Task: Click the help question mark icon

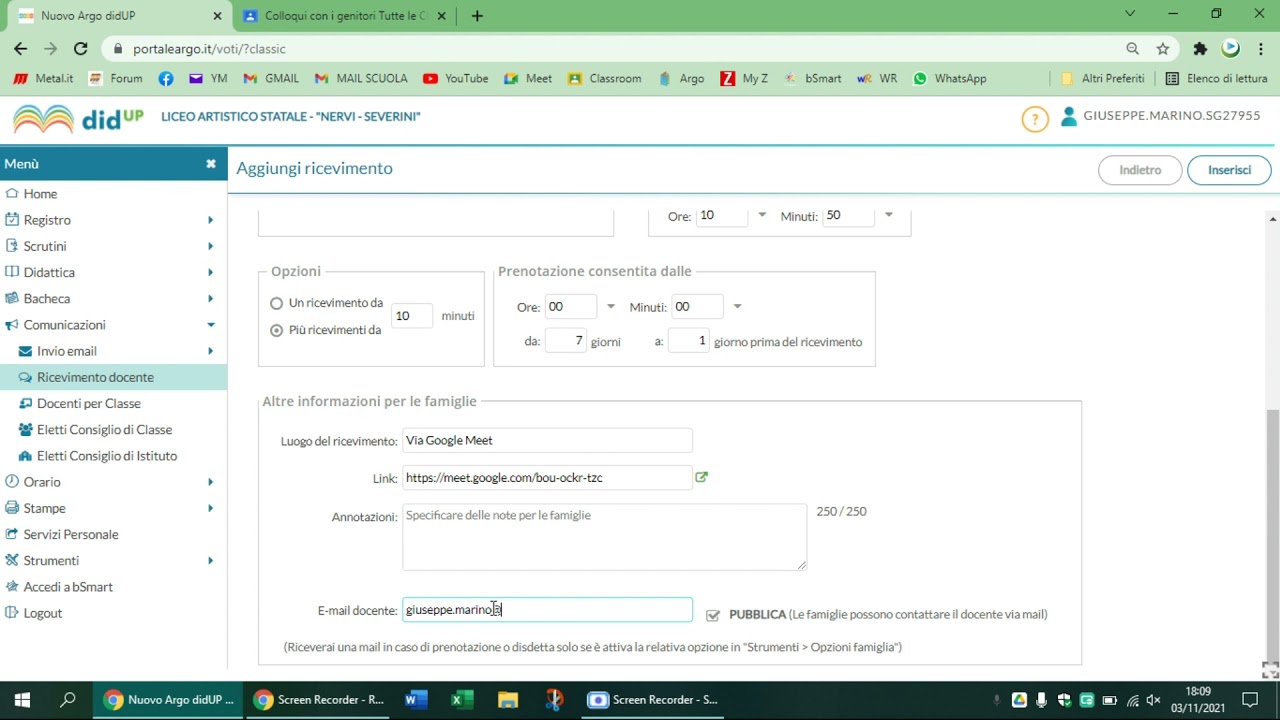Action: [1035, 119]
